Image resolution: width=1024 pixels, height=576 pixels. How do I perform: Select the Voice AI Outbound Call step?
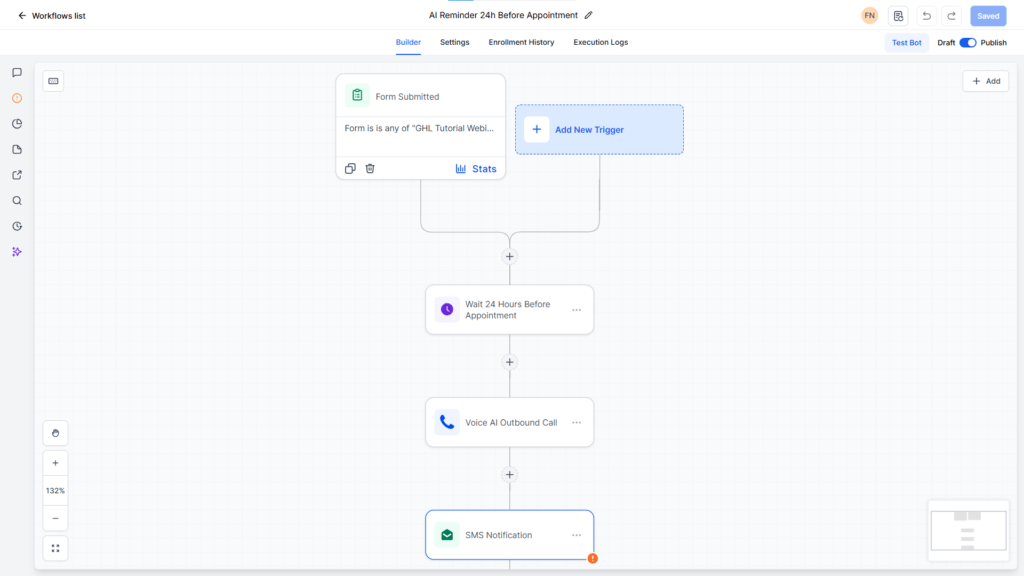509,423
